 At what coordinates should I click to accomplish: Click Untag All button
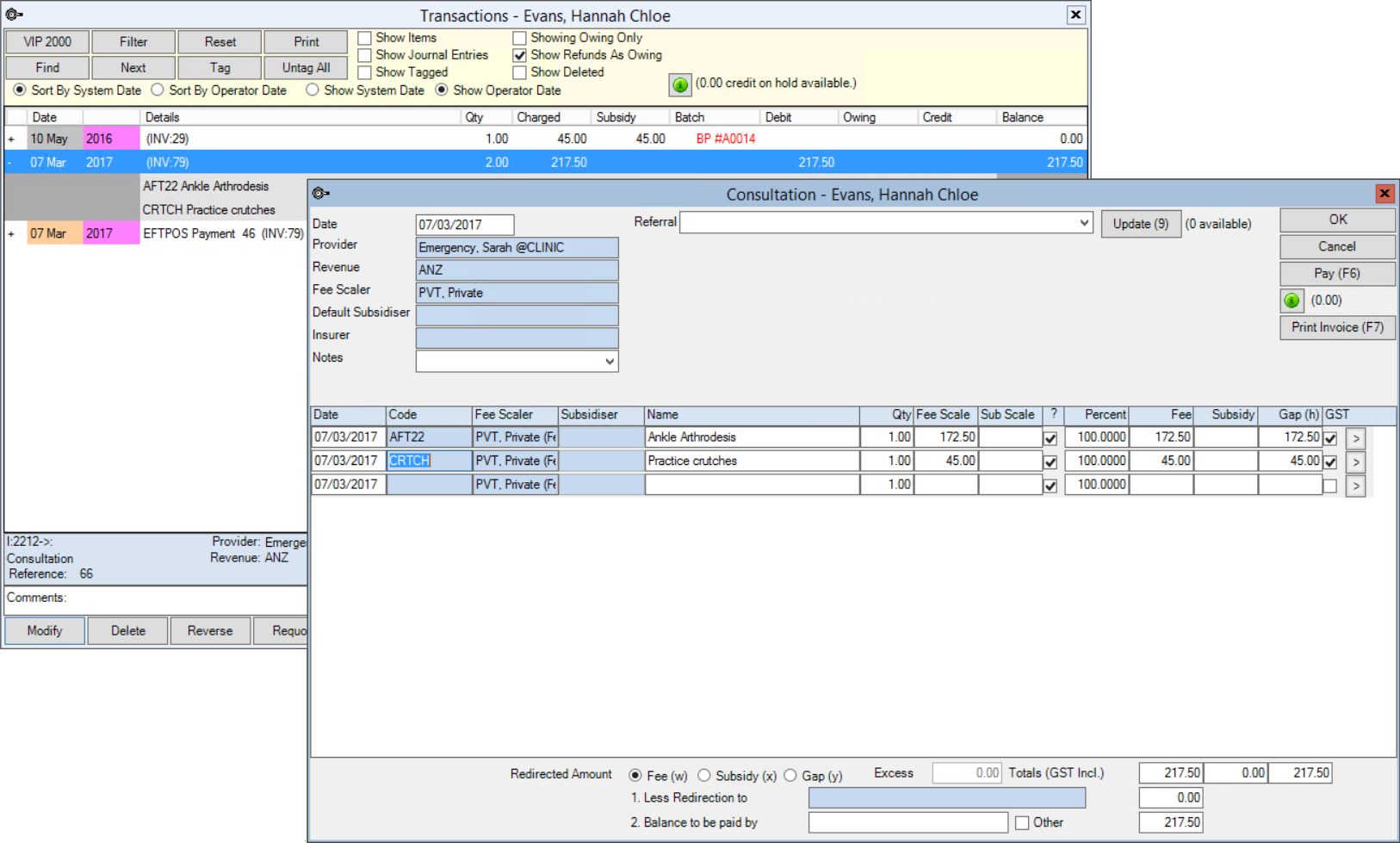[306, 67]
